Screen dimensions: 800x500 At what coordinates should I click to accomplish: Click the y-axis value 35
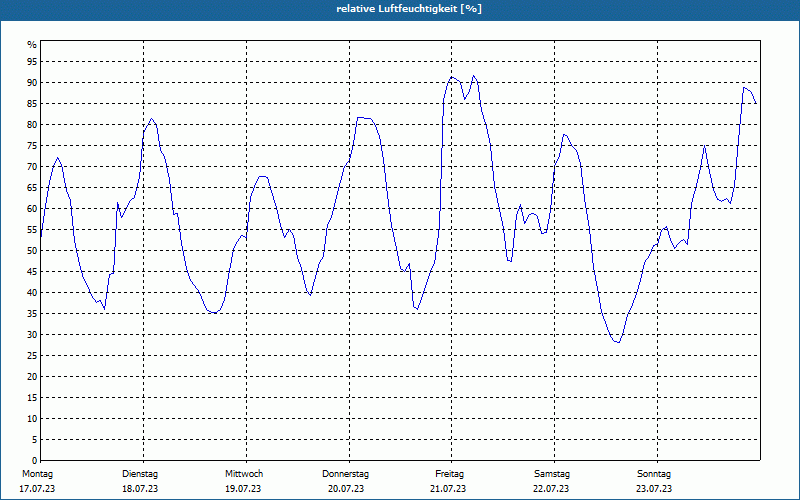32,313
